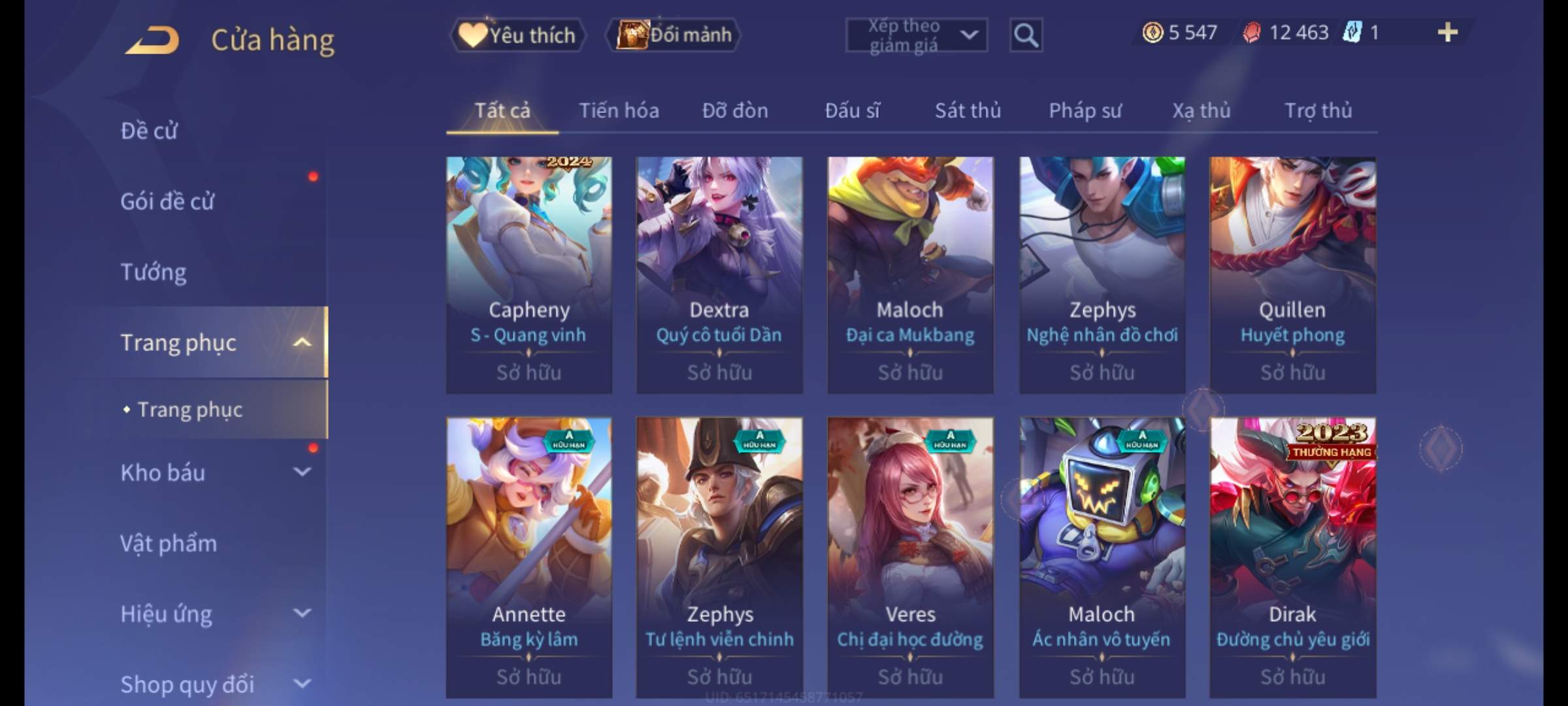The height and width of the screenshot is (706, 1568).
Task: Select the Tiến hóa tab
Action: point(619,110)
